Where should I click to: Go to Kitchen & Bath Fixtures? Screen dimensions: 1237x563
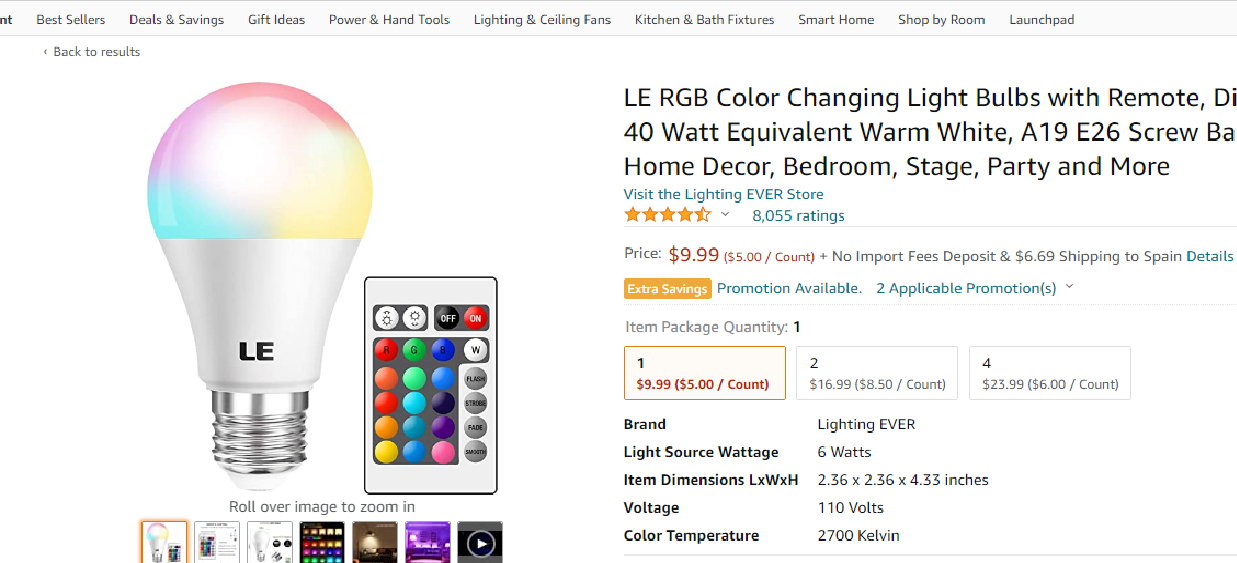coord(704,19)
